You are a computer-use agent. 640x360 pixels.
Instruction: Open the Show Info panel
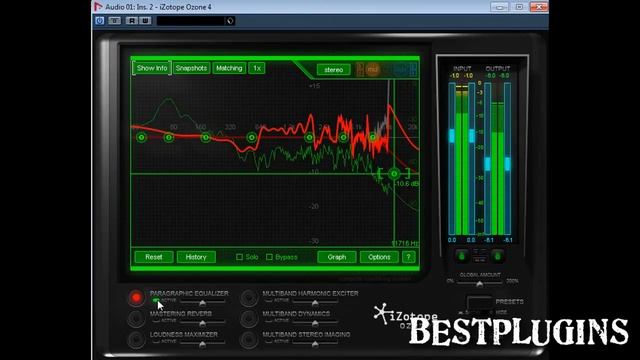click(152, 68)
